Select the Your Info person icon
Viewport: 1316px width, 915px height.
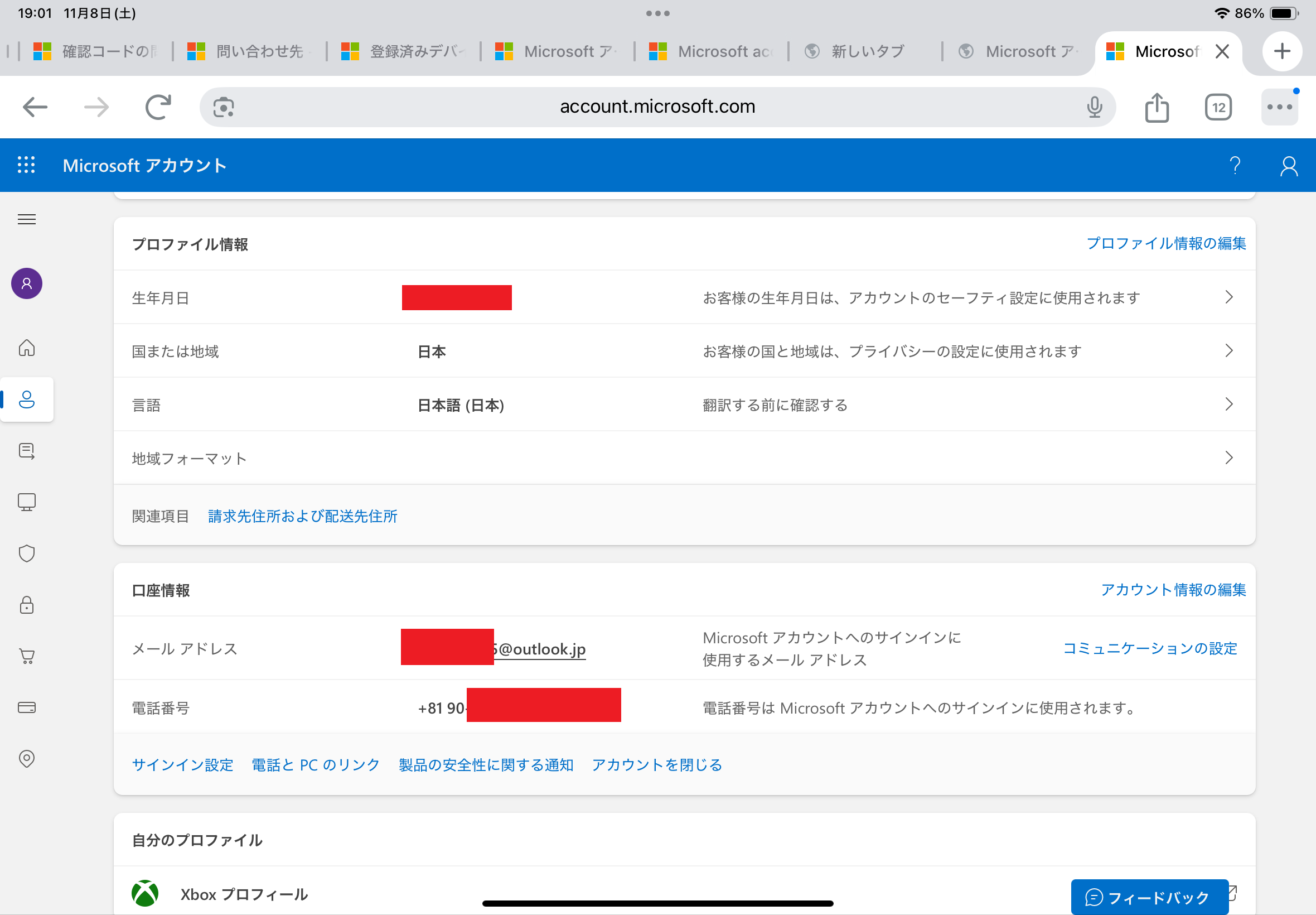click(26, 399)
